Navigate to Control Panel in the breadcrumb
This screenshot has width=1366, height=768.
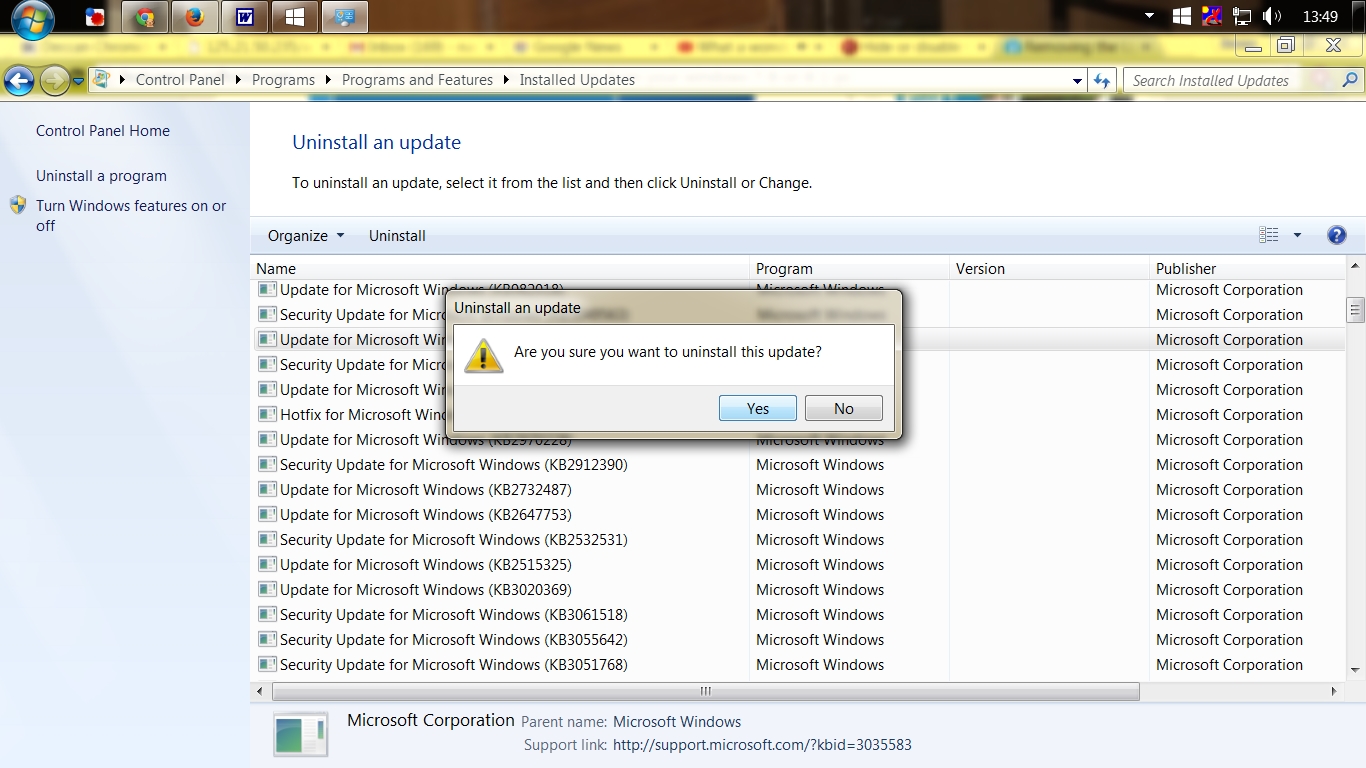point(180,80)
